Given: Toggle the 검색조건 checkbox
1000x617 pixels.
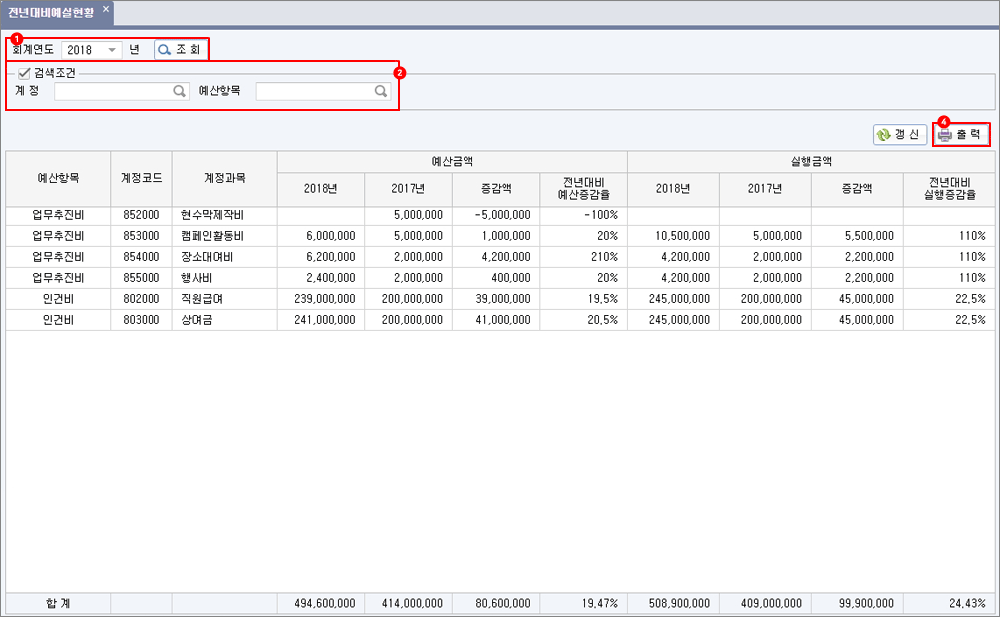Looking at the screenshot, I should click(24, 72).
